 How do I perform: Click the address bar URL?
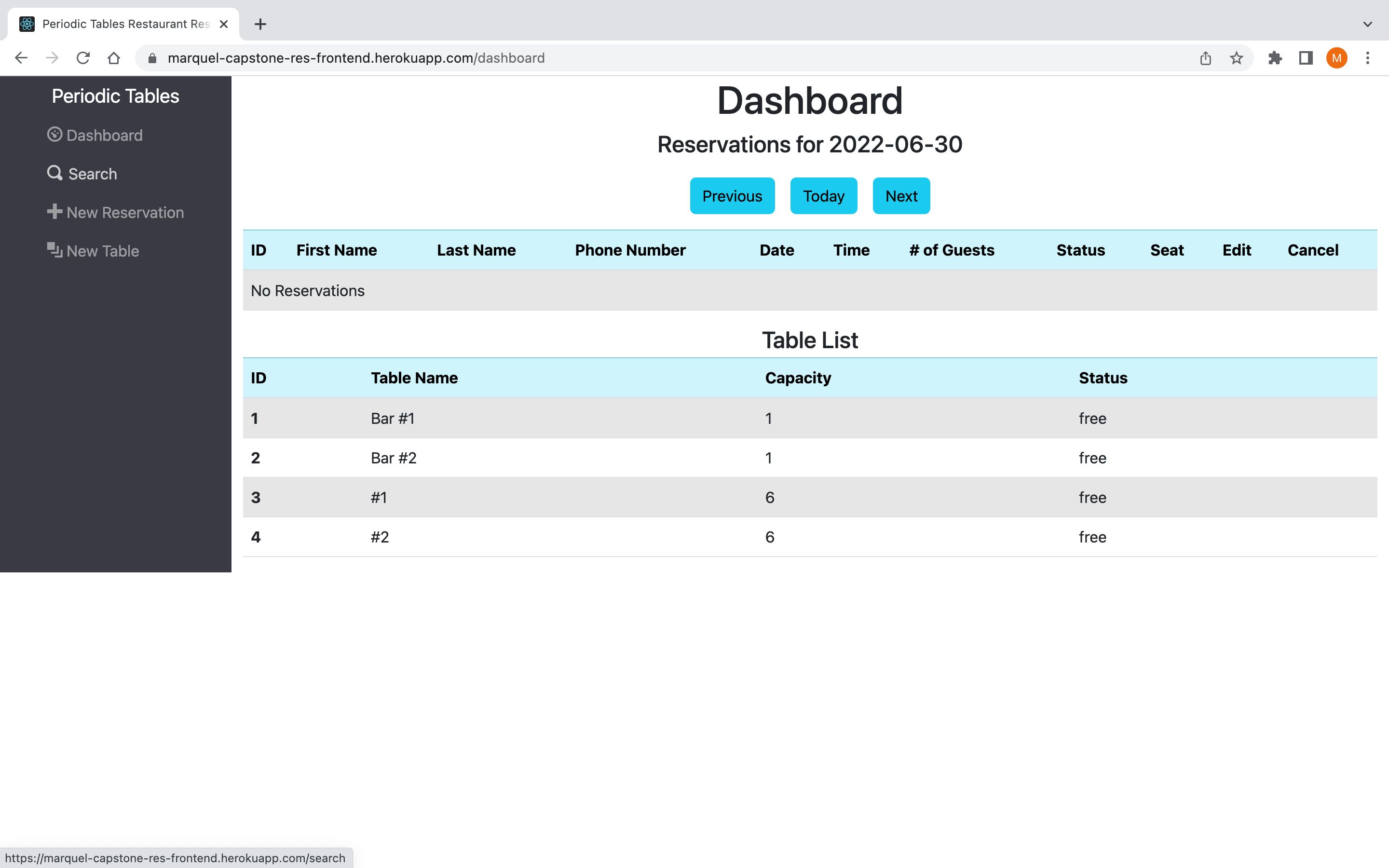pyautogui.click(x=356, y=58)
